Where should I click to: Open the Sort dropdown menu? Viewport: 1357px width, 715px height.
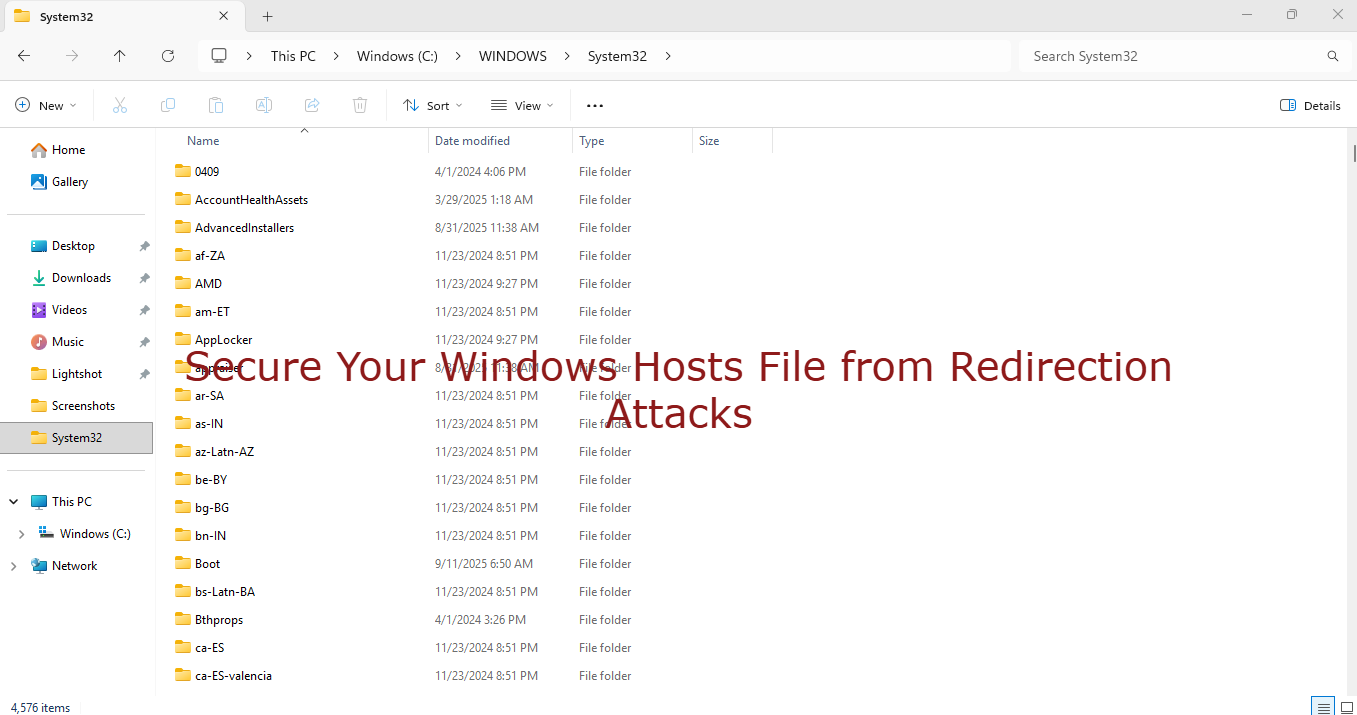[x=432, y=105]
